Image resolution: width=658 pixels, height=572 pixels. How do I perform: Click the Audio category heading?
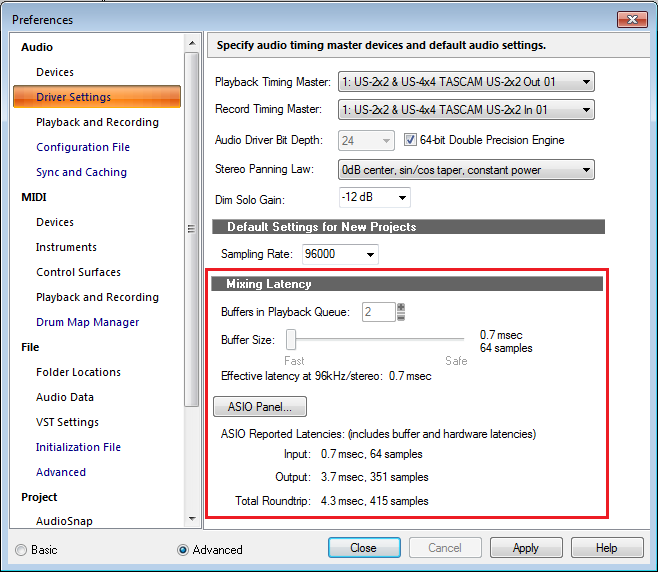pos(37,47)
